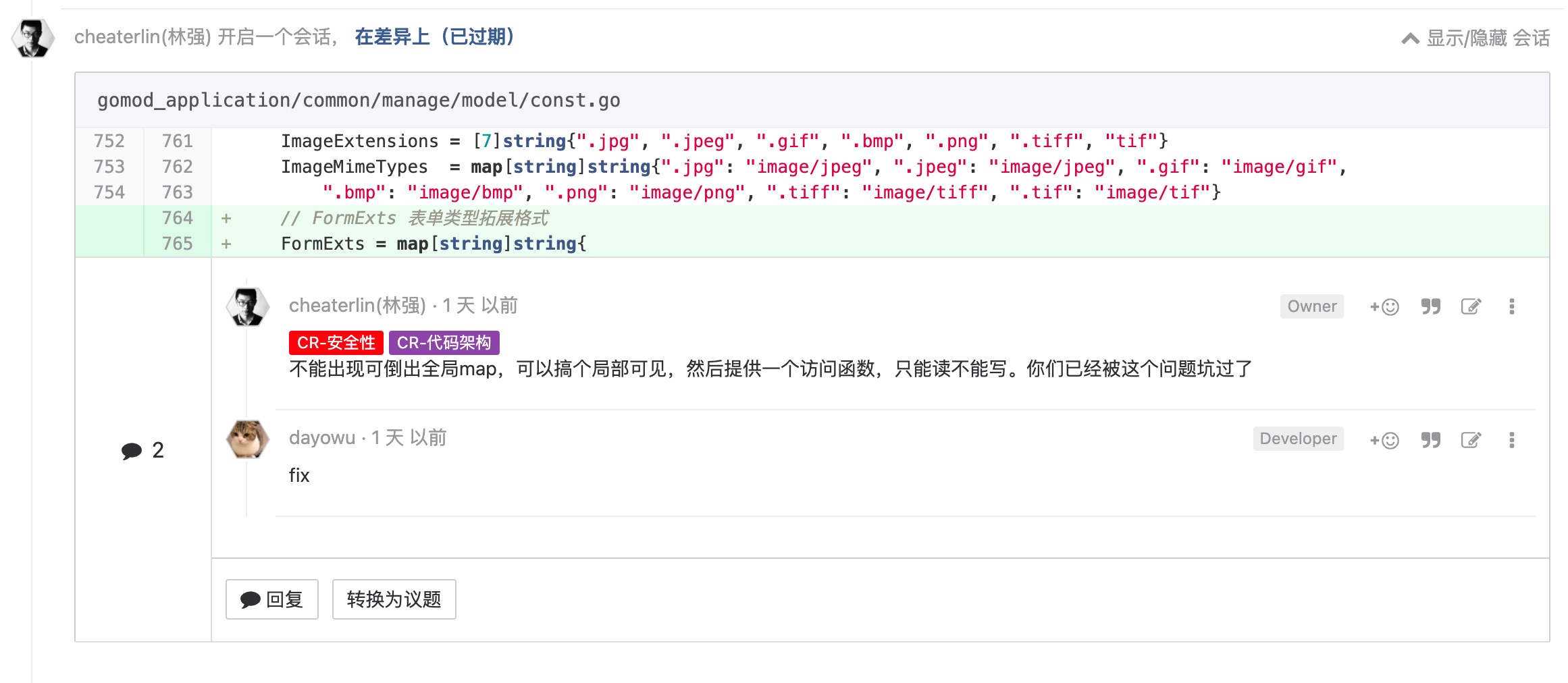Viewport: 1568px width, 683px height.
Task: Open the const.go file path header
Action: click(x=359, y=101)
